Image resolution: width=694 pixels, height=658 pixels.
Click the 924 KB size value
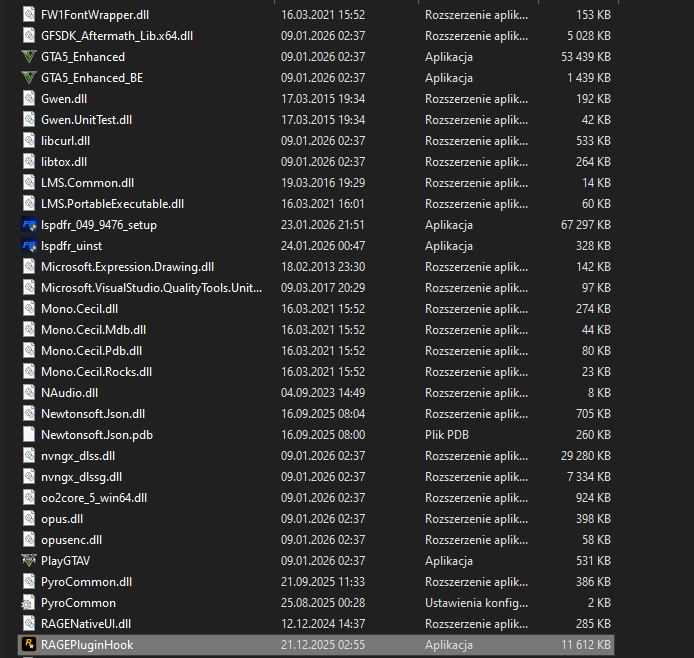593,498
